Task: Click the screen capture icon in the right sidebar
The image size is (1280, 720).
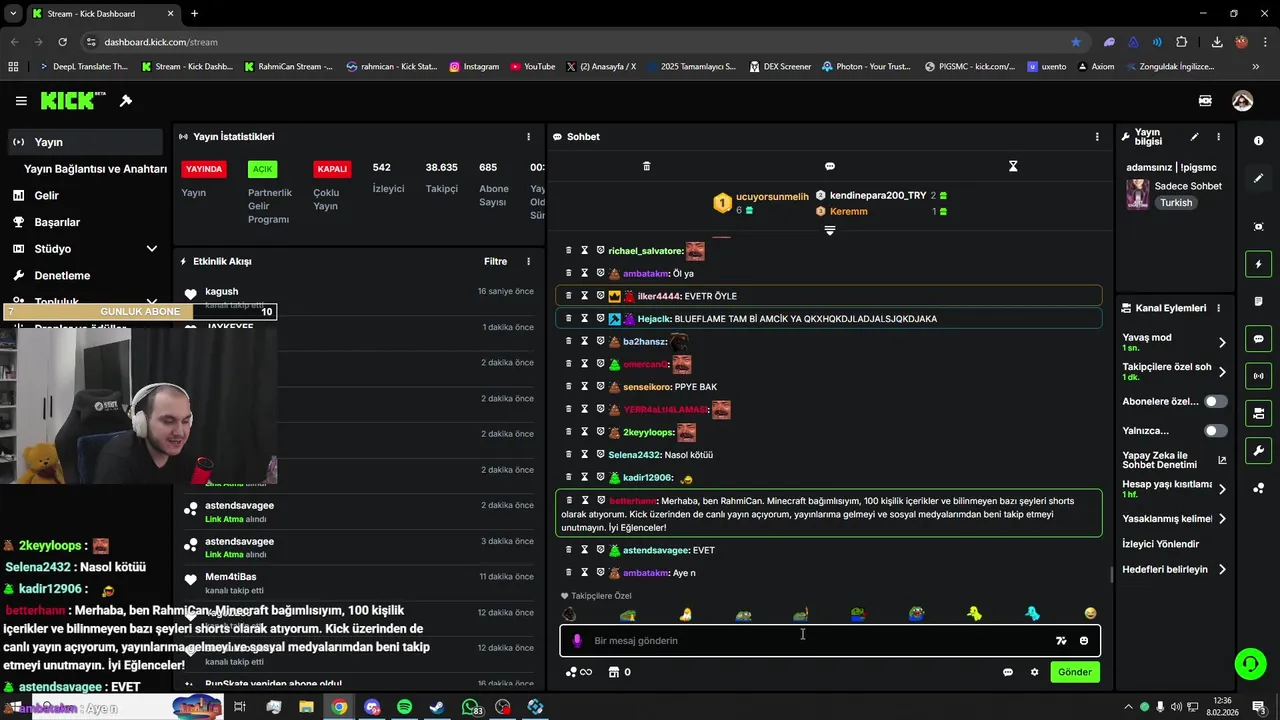Action: click(1258, 227)
